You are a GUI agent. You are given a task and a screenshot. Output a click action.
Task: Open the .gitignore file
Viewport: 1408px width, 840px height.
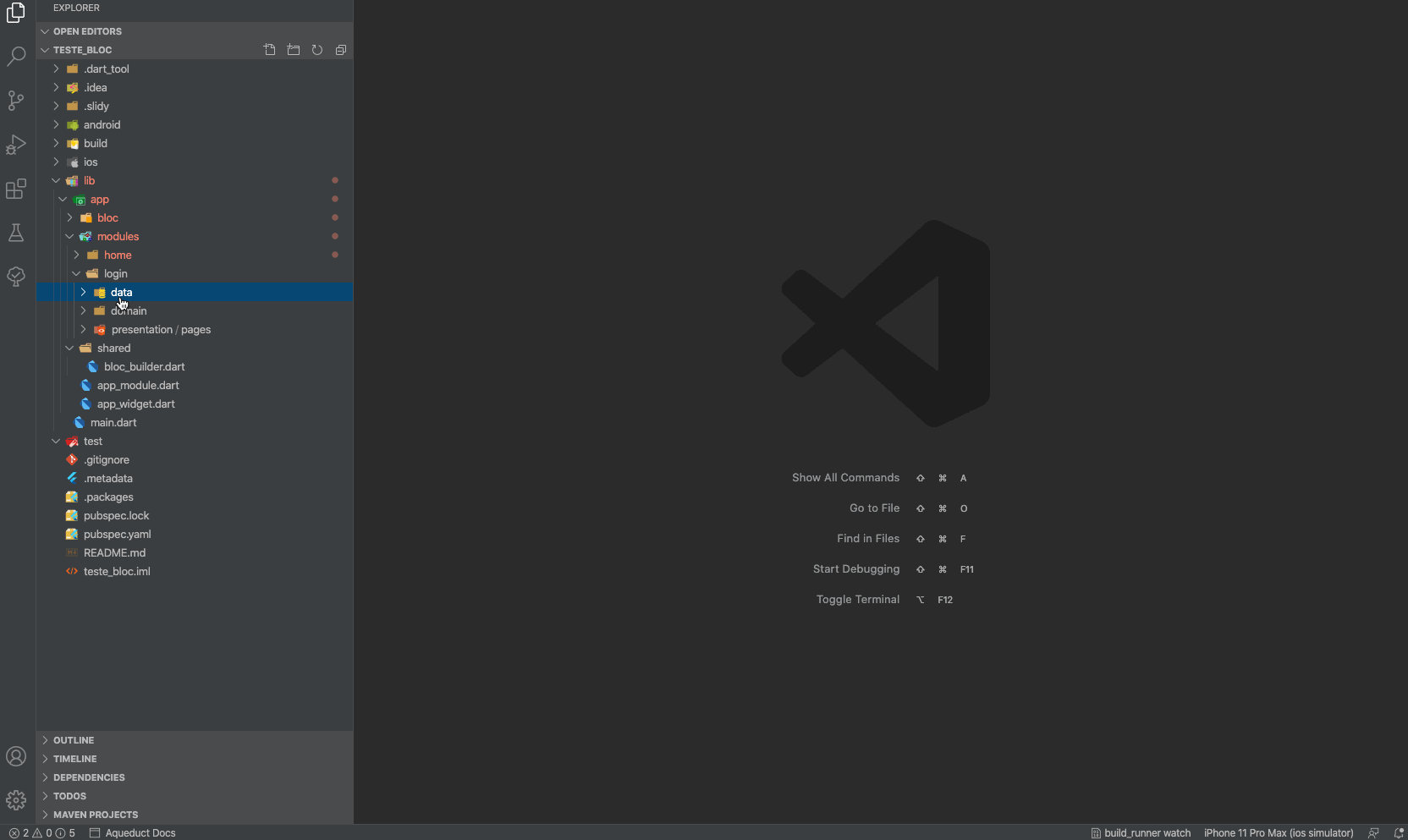point(195,460)
